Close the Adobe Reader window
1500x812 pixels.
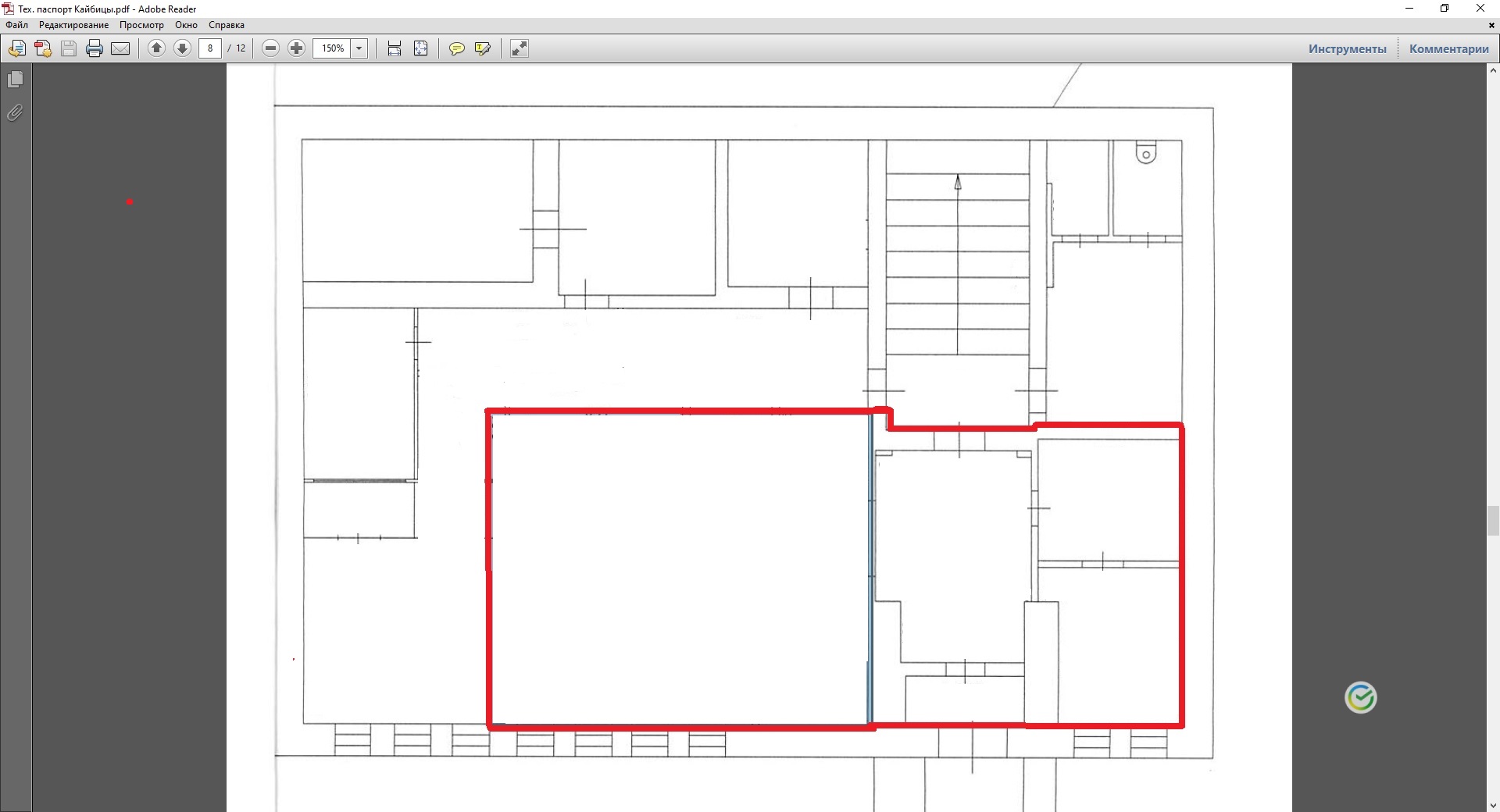click(1480, 9)
